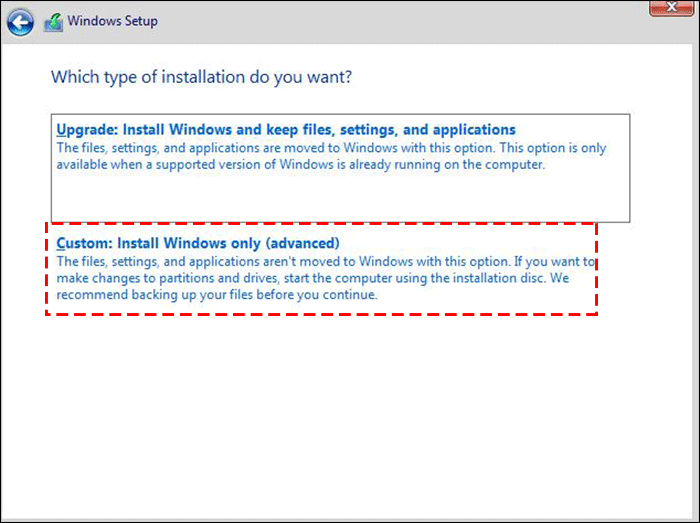Click the 'recommend backing up your files' line
This screenshot has width=700, height=523.
(217, 295)
